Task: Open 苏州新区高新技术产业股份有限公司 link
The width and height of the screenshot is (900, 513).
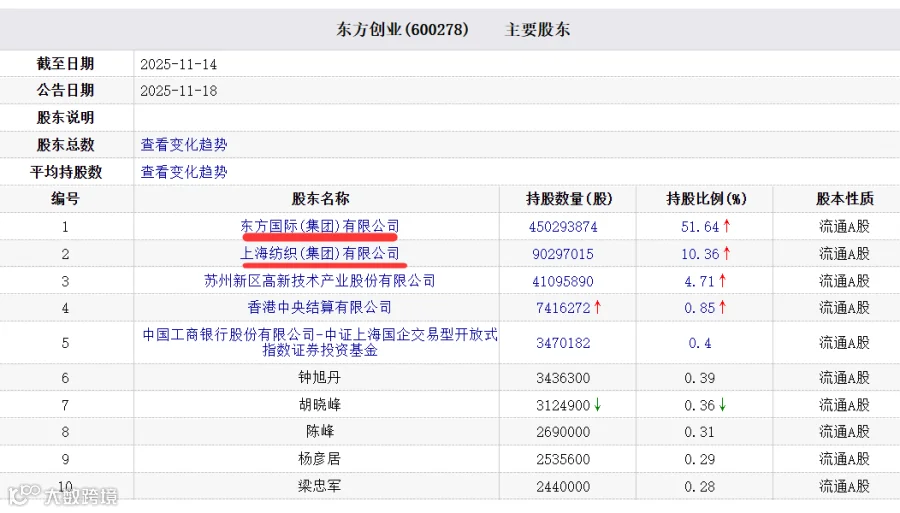Action: [x=320, y=281]
